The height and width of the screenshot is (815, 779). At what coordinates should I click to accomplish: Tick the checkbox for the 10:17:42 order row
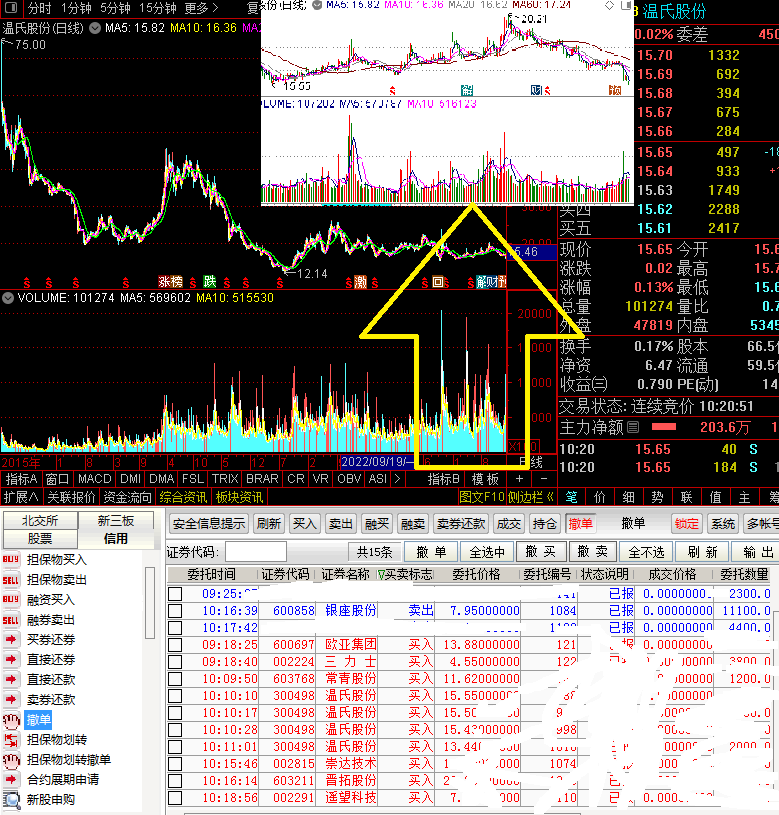pos(175,628)
